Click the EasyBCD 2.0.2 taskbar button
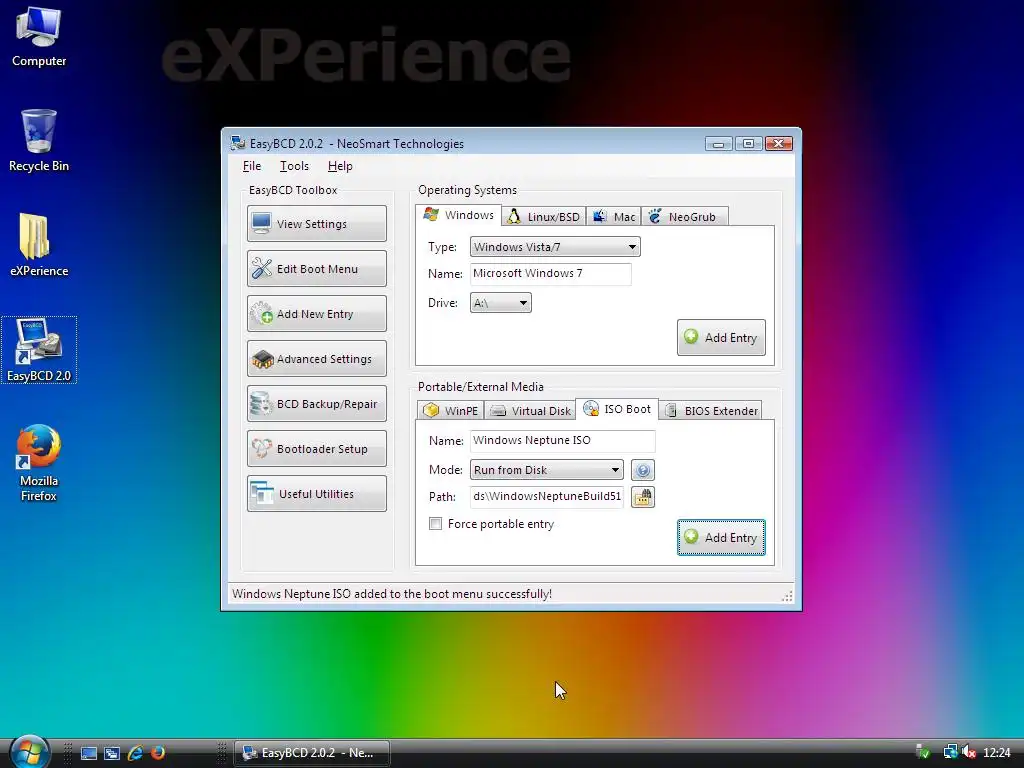This screenshot has width=1024, height=768. (x=312, y=753)
